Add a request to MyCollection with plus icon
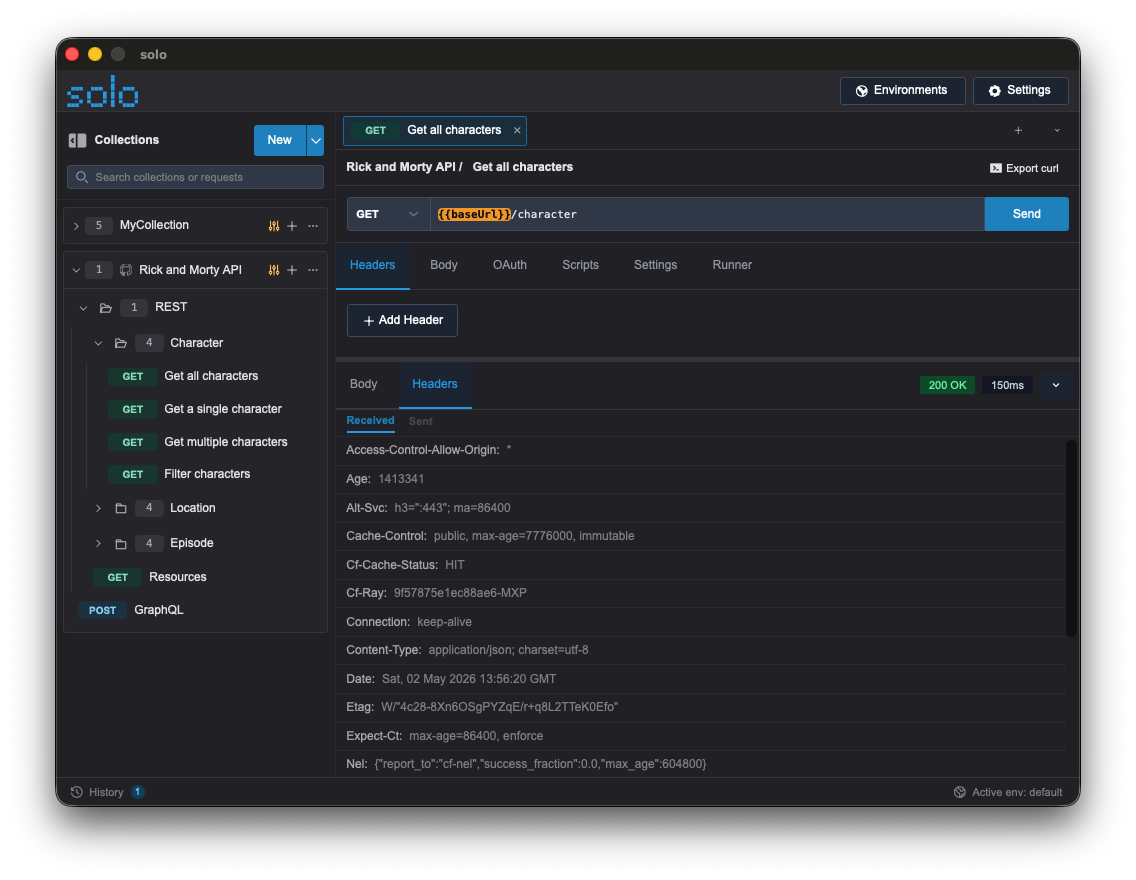 point(292,226)
